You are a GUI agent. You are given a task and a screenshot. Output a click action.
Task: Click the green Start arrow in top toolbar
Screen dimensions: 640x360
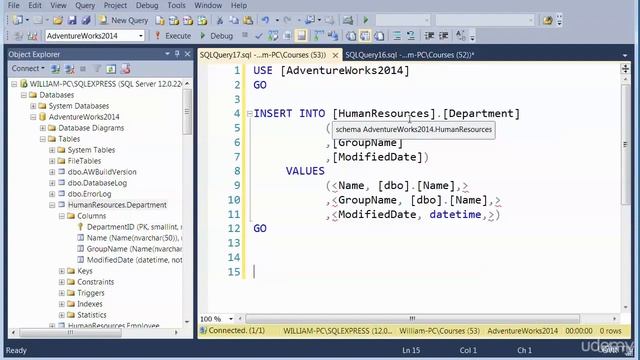point(366,20)
